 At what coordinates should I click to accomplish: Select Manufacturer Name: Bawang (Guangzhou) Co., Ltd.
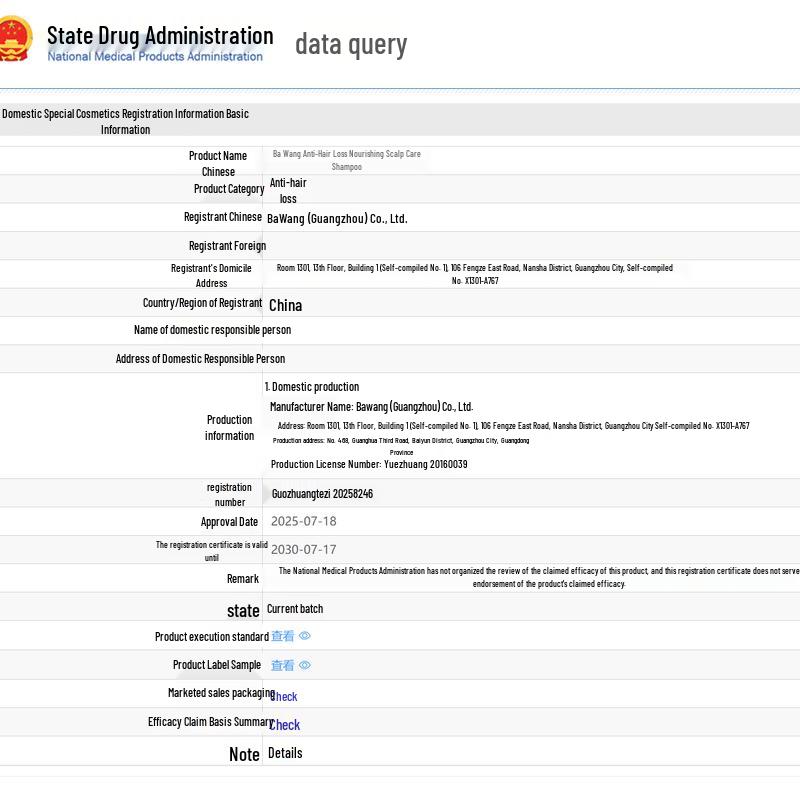click(371, 407)
